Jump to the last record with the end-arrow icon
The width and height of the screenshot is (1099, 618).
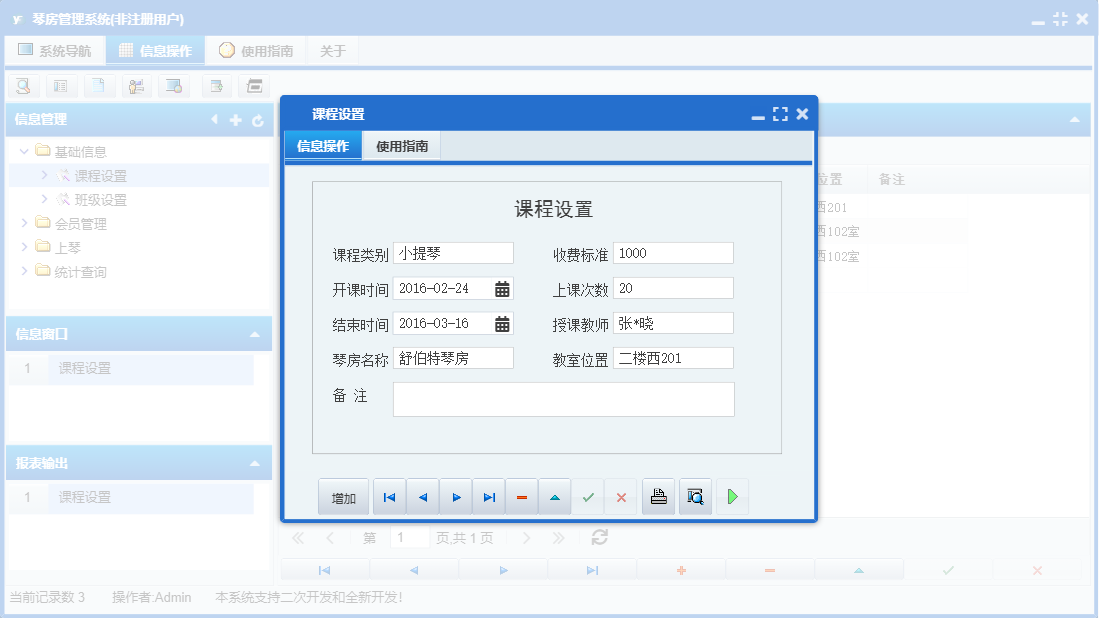pyautogui.click(x=489, y=496)
